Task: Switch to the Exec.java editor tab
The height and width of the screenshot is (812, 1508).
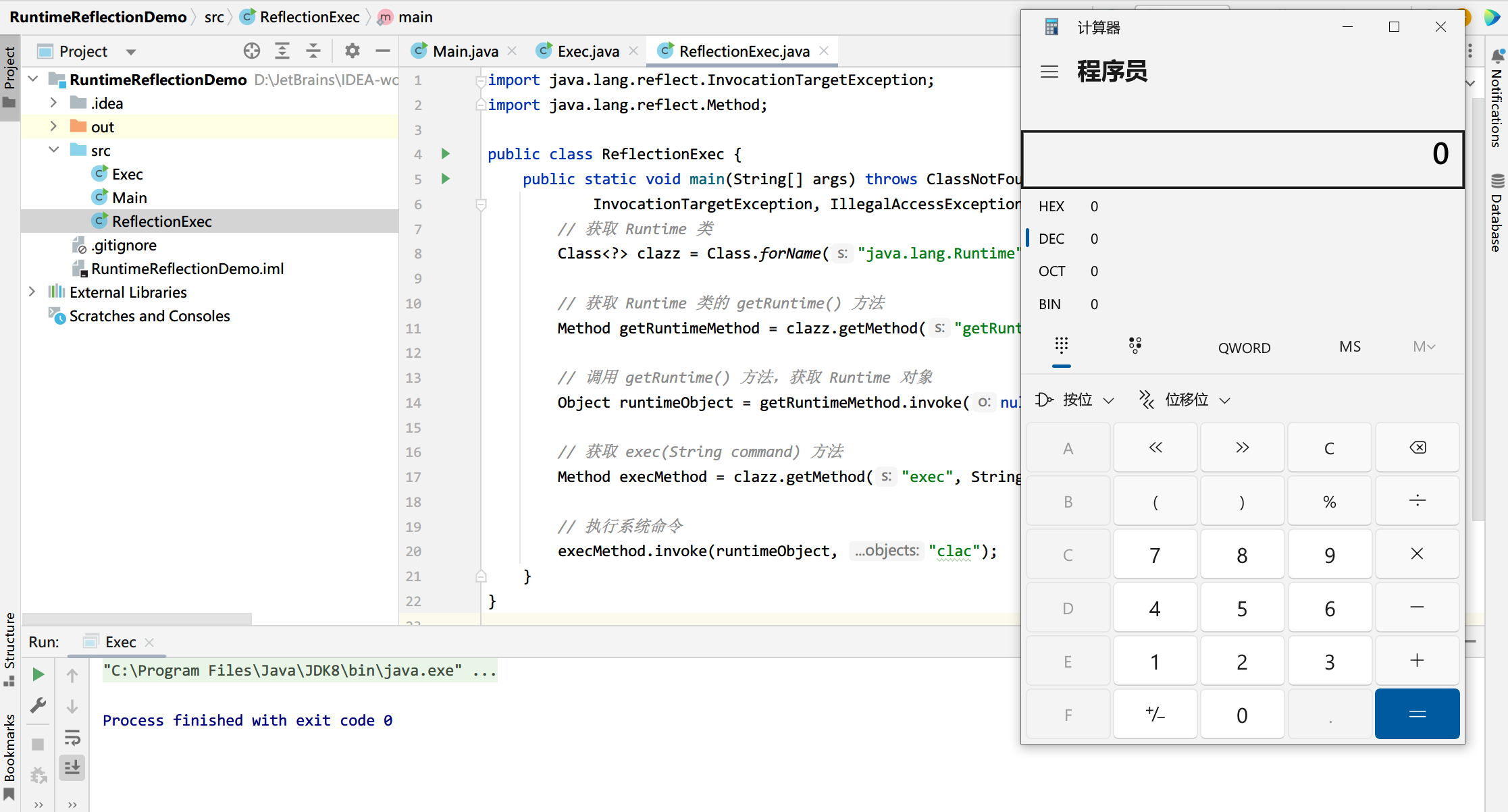Action: coord(588,51)
